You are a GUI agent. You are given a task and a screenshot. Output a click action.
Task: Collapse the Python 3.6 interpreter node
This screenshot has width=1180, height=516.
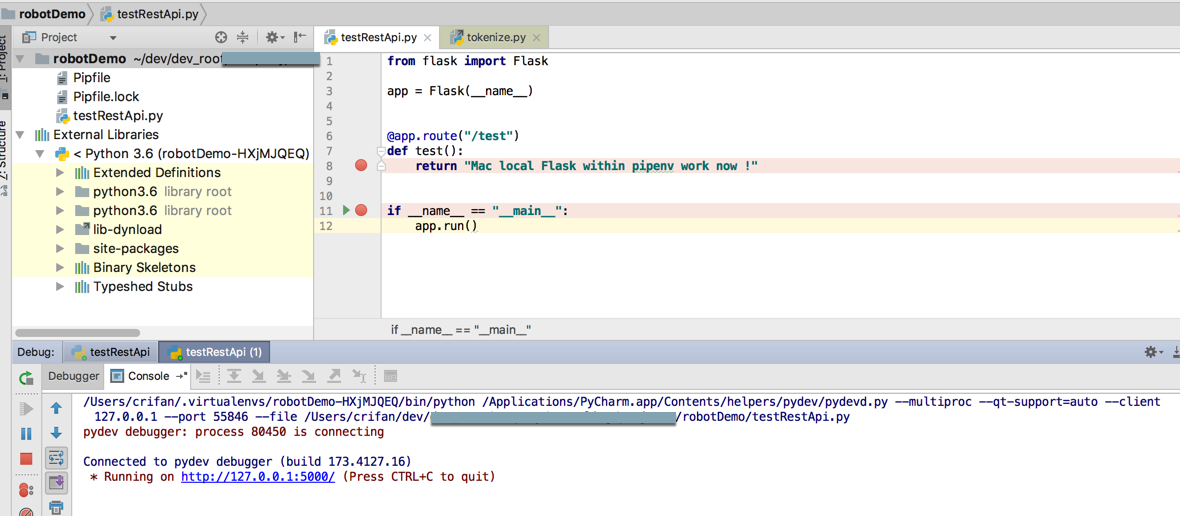[x=41, y=153]
